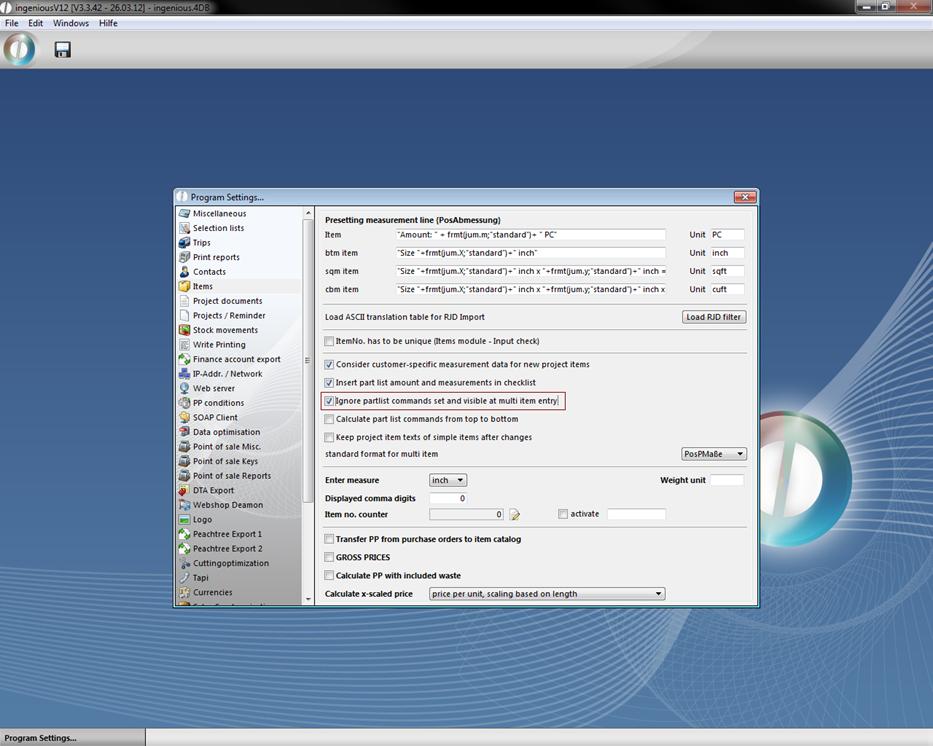Enable ItemNo. has to be unique checkbox
The image size is (933, 746).
330,341
